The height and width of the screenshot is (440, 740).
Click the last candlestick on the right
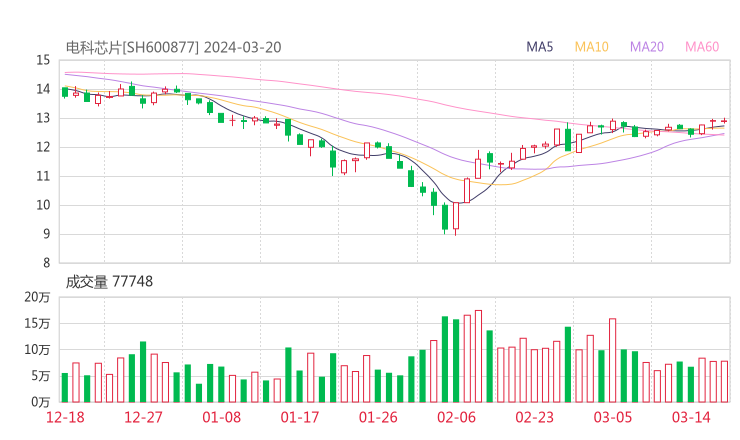724,121
